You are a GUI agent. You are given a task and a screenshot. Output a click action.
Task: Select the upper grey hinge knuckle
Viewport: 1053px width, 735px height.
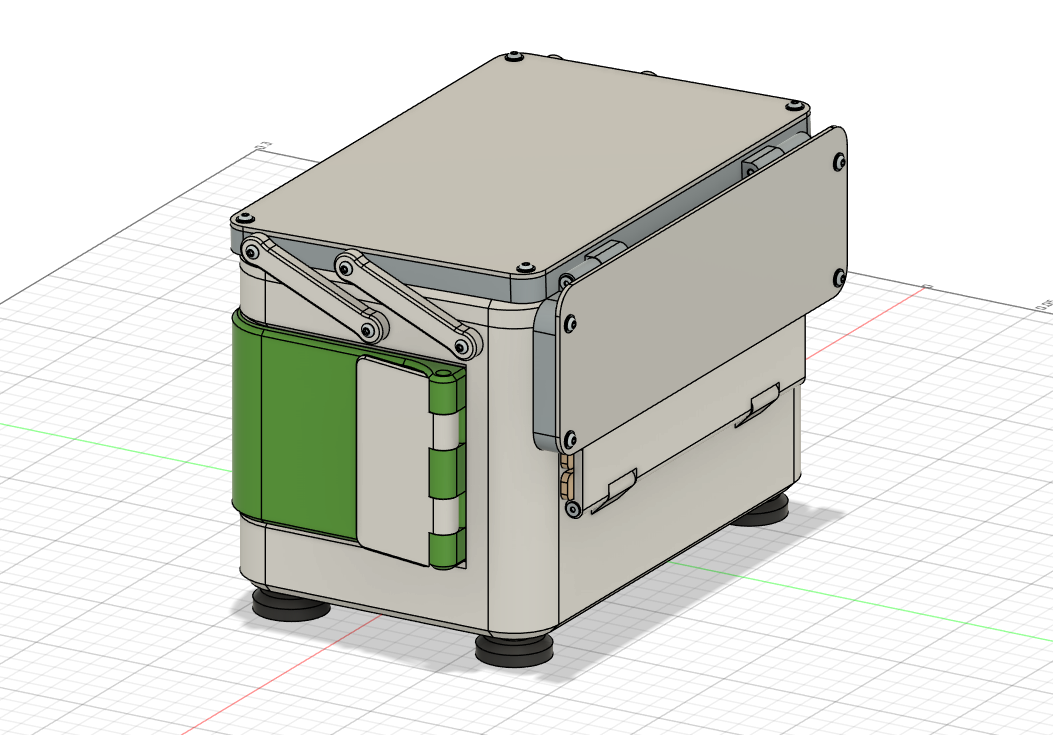[x=447, y=430]
